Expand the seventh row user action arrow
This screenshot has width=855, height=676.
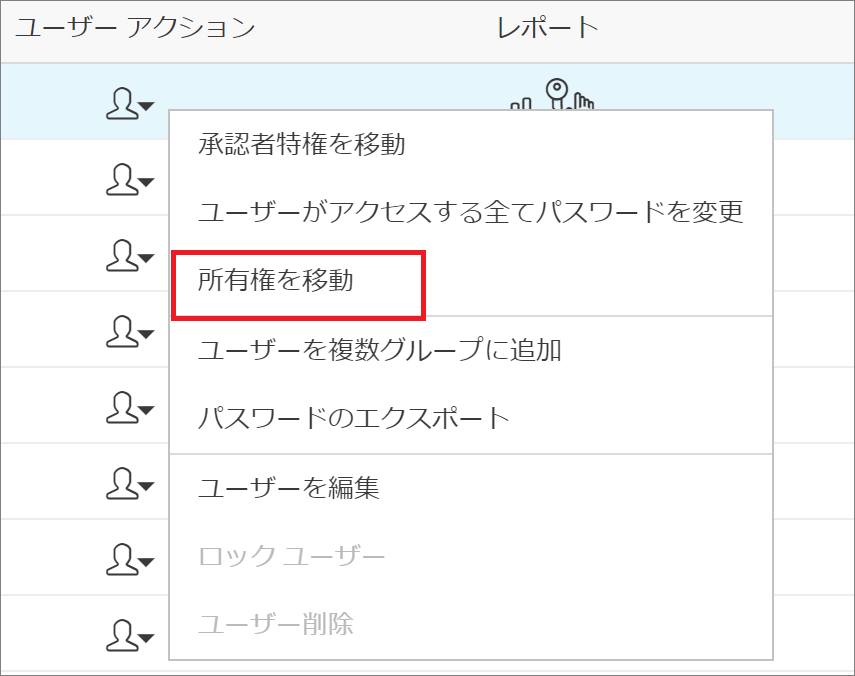point(146,560)
